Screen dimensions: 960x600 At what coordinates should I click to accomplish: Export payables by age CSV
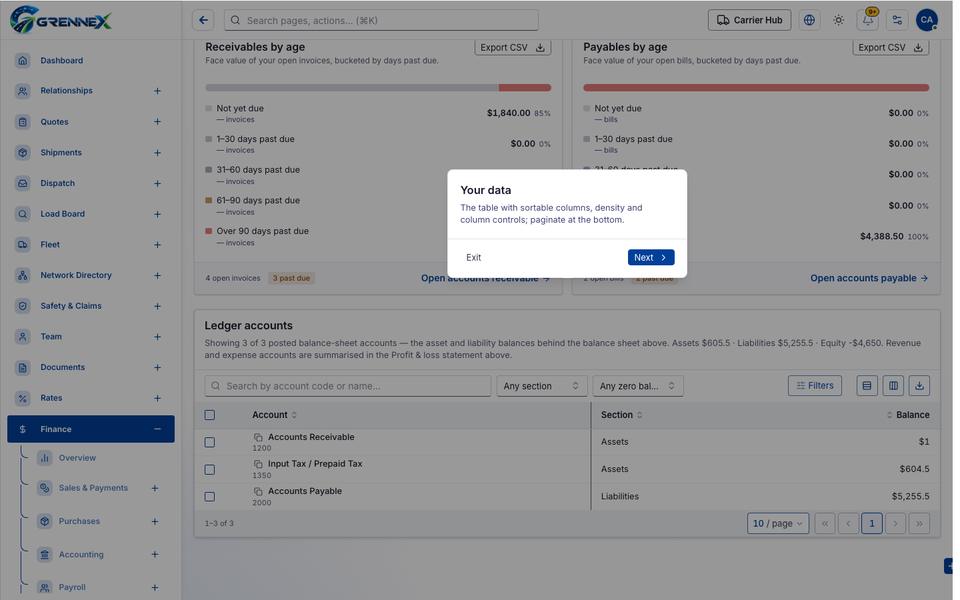pos(890,48)
